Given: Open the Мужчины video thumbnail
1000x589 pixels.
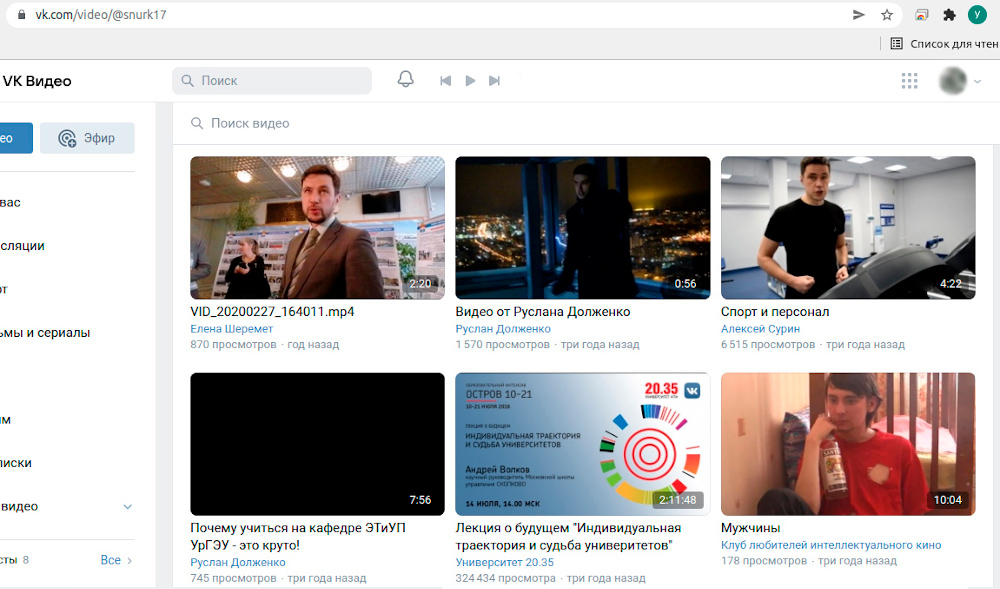Looking at the screenshot, I should (847, 444).
